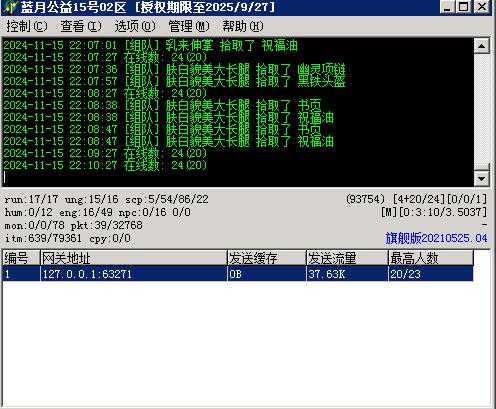Click the 37.63K traffic cell
Screen dimensions: 496x409
tap(347, 274)
